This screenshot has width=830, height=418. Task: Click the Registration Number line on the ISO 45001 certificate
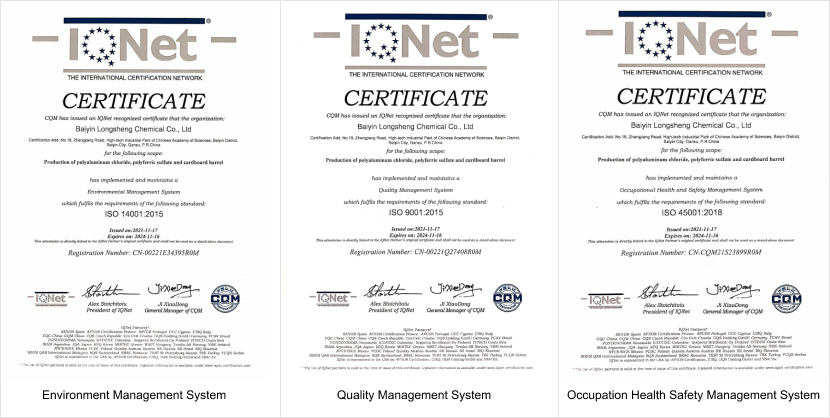[x=691, y=253]
